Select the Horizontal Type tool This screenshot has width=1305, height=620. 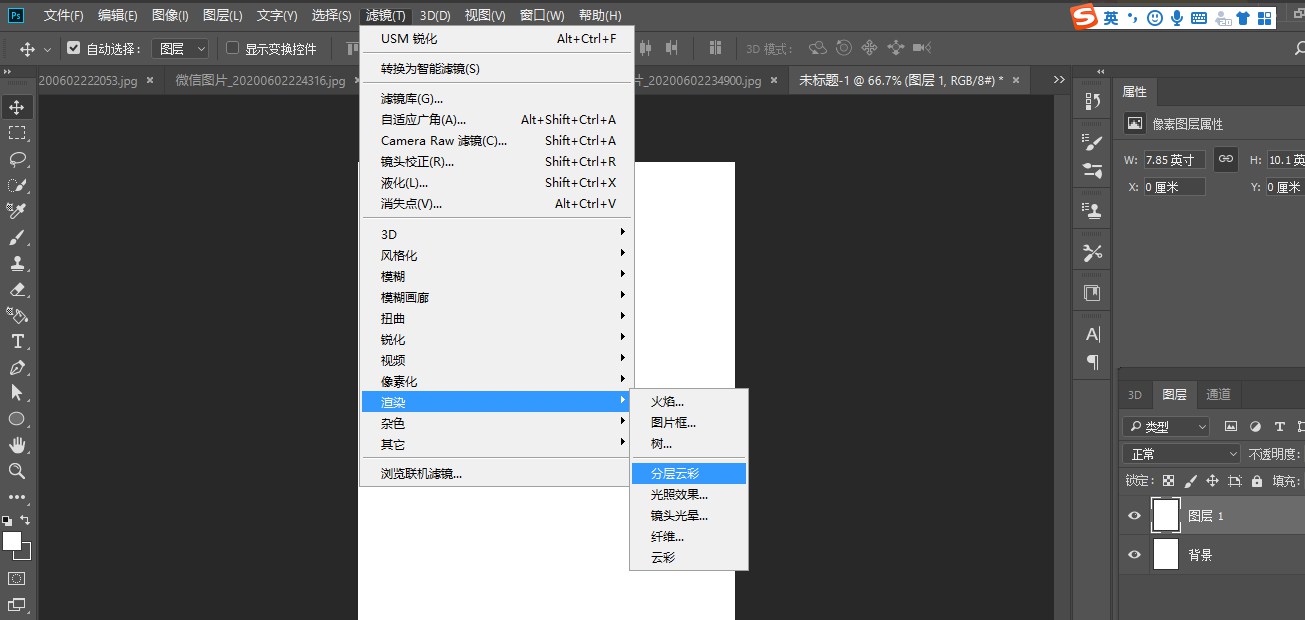(14, 341)
